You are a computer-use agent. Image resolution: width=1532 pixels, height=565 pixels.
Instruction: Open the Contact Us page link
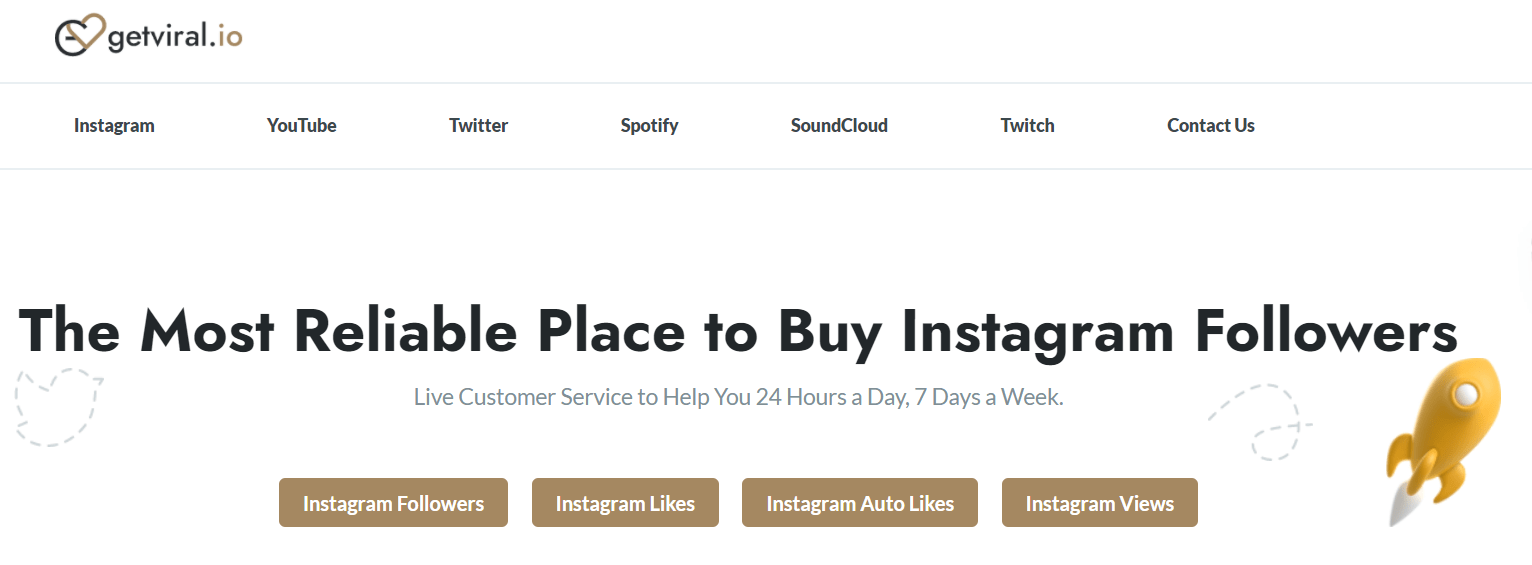point(1210,126)
